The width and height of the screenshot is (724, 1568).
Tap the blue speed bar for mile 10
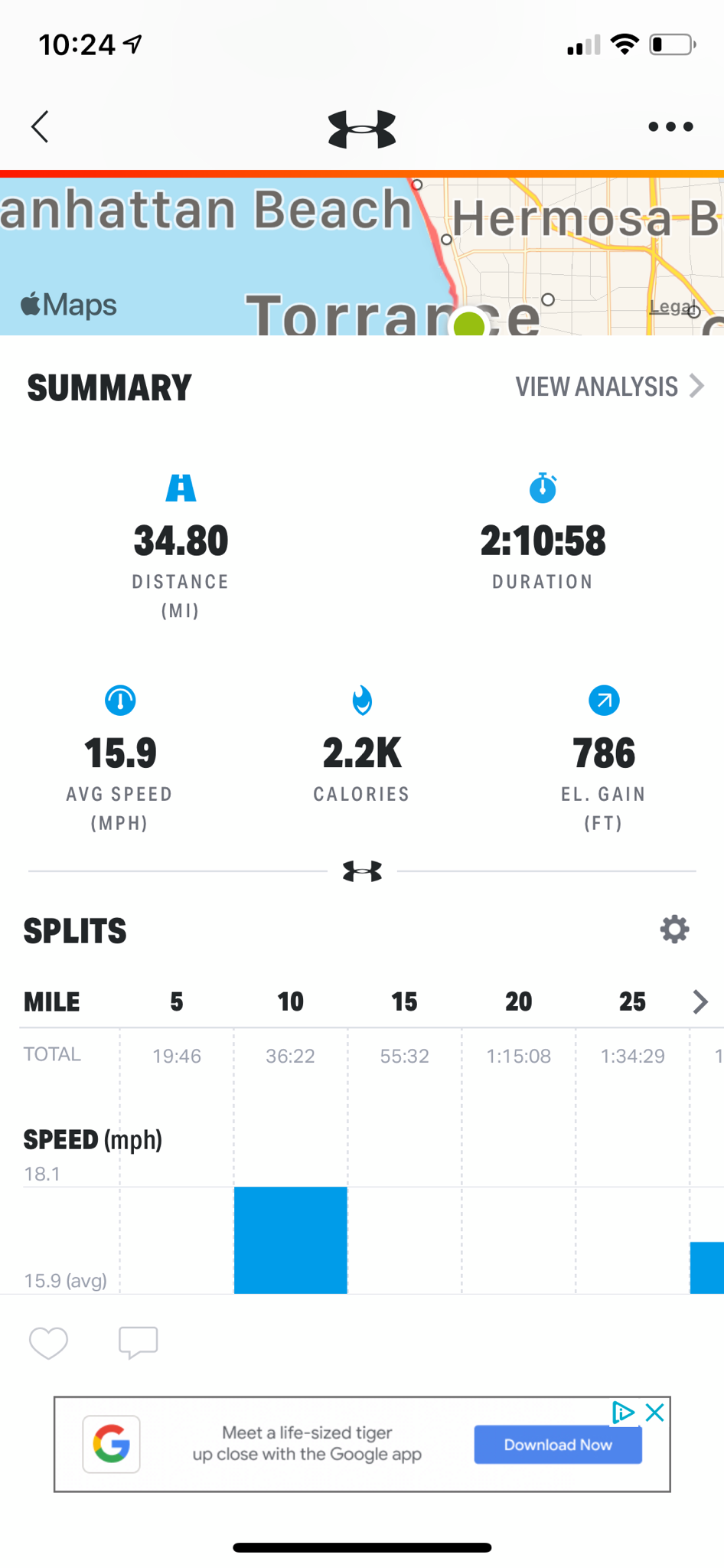tap(290, 1240)
